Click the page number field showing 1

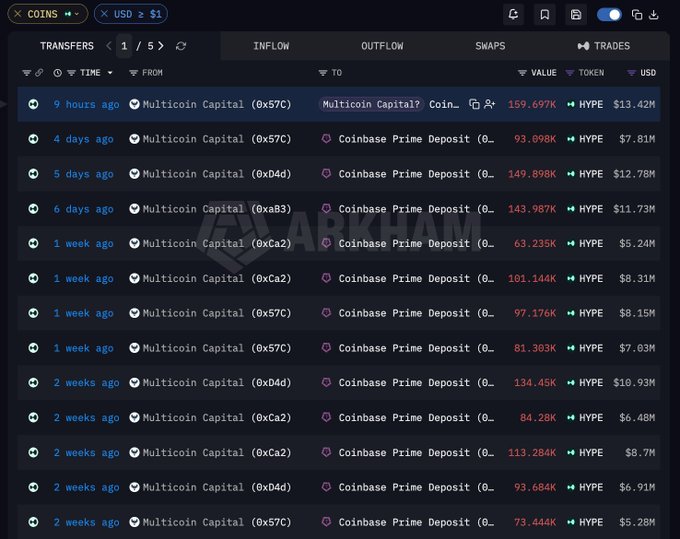coord(124,46)
